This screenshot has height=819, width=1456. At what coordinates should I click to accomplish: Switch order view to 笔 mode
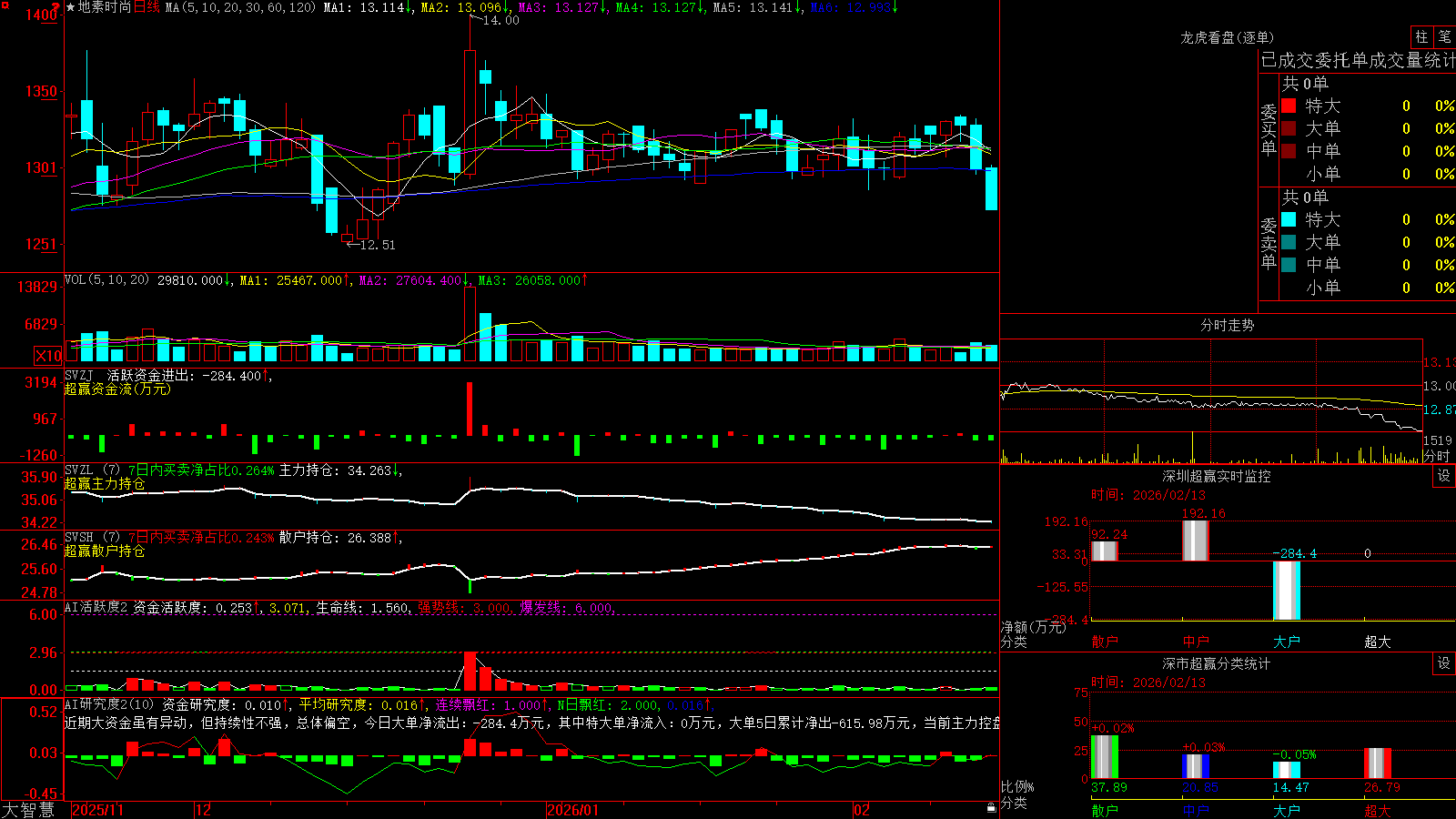1444,36
